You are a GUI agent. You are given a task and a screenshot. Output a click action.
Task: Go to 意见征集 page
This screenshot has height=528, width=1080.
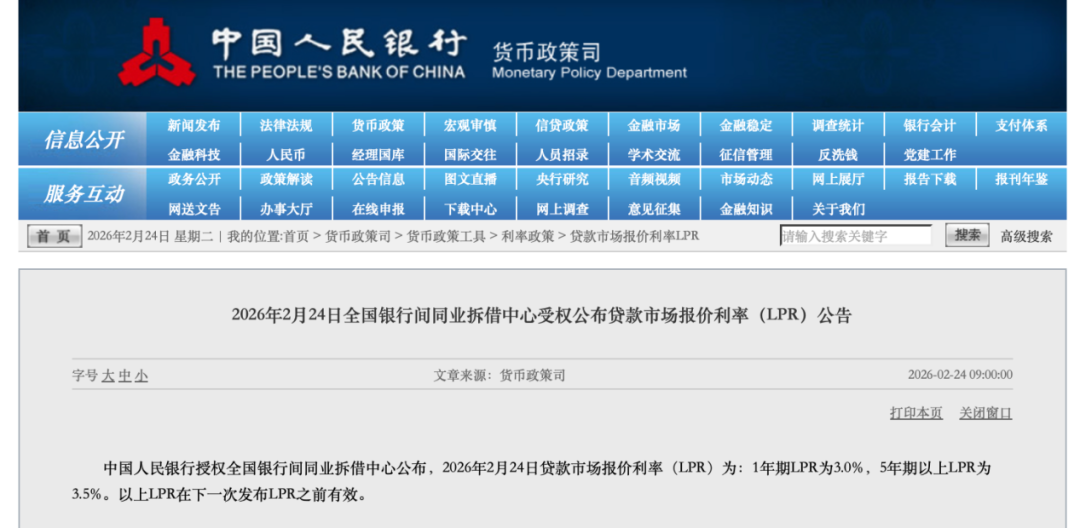click(x=654, y=209)
